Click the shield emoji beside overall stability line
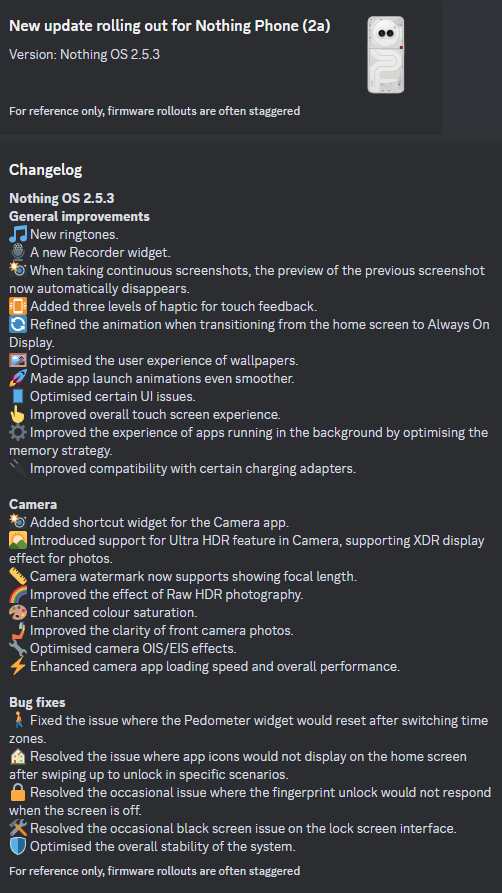This screenshot has width=502, height=893. (18, 847)
